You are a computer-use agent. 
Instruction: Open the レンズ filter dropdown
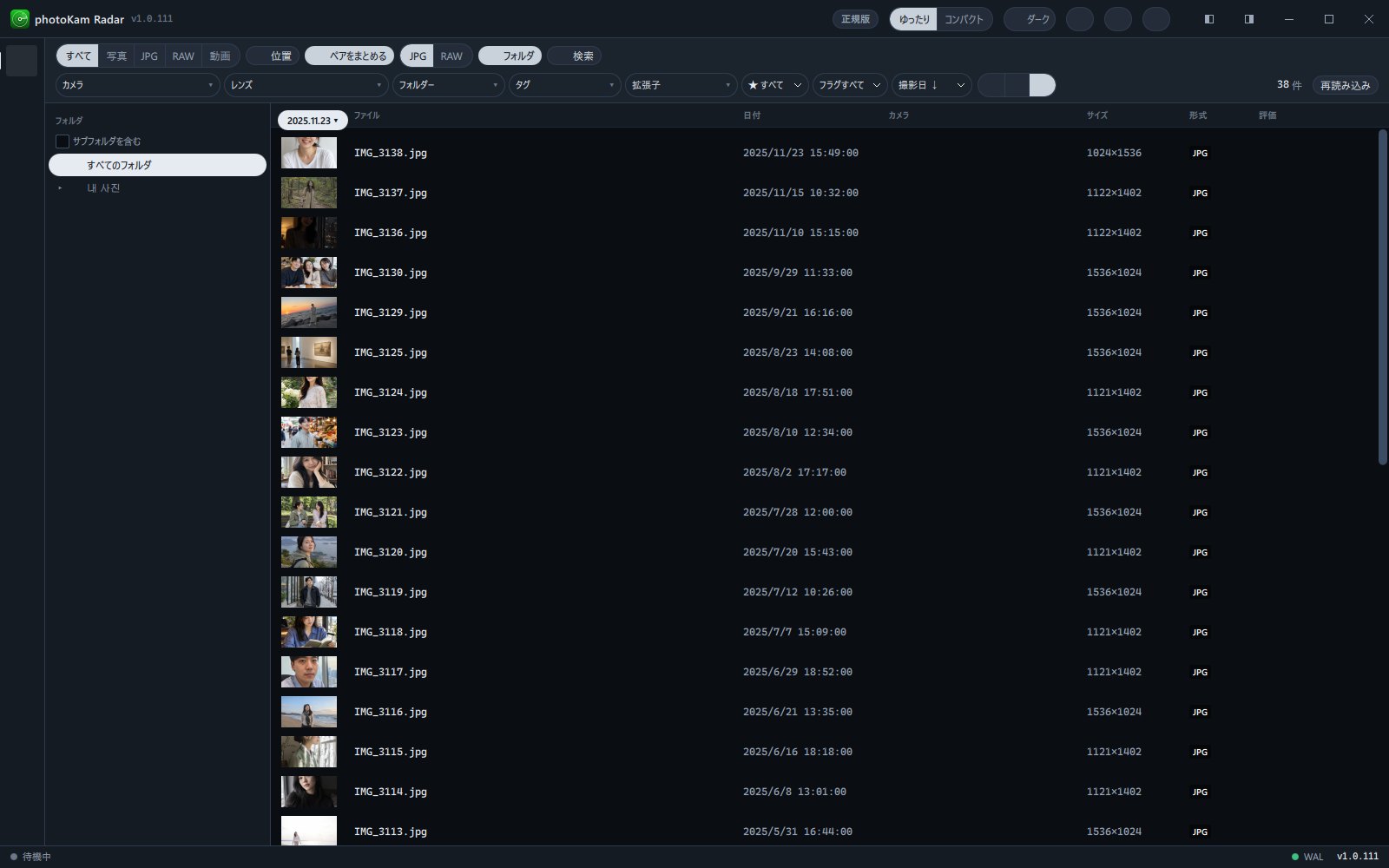click(306, 85)
